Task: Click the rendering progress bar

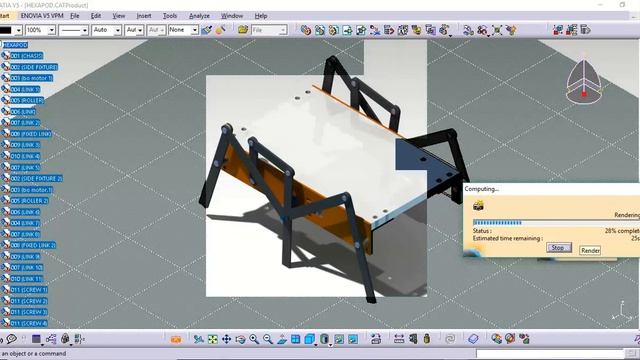Action: coord(556,223)
